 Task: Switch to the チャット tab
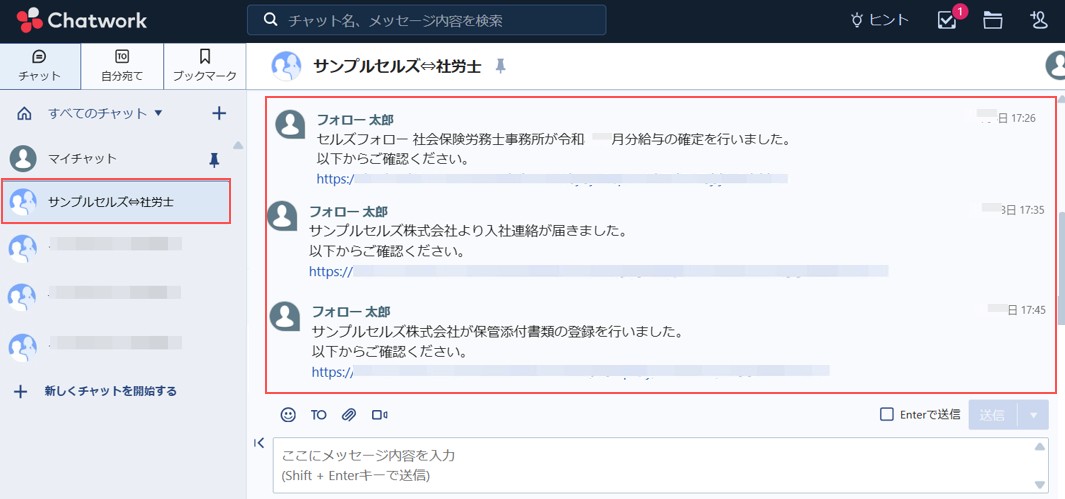(x=40, y=66)
